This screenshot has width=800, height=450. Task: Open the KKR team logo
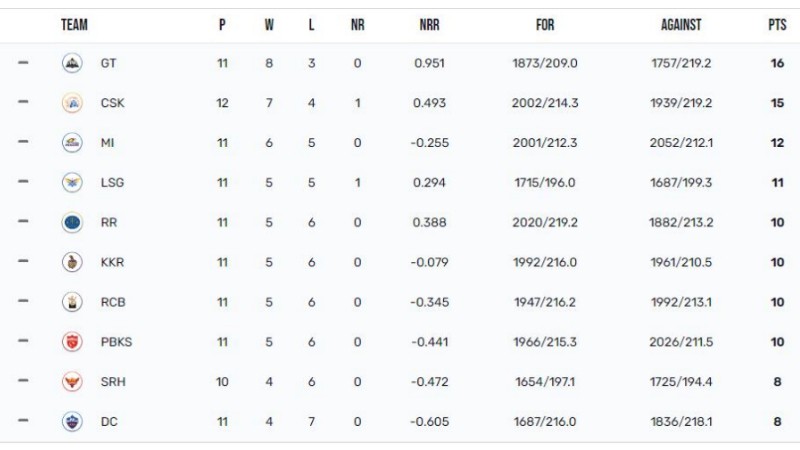[x=72, y=262]
